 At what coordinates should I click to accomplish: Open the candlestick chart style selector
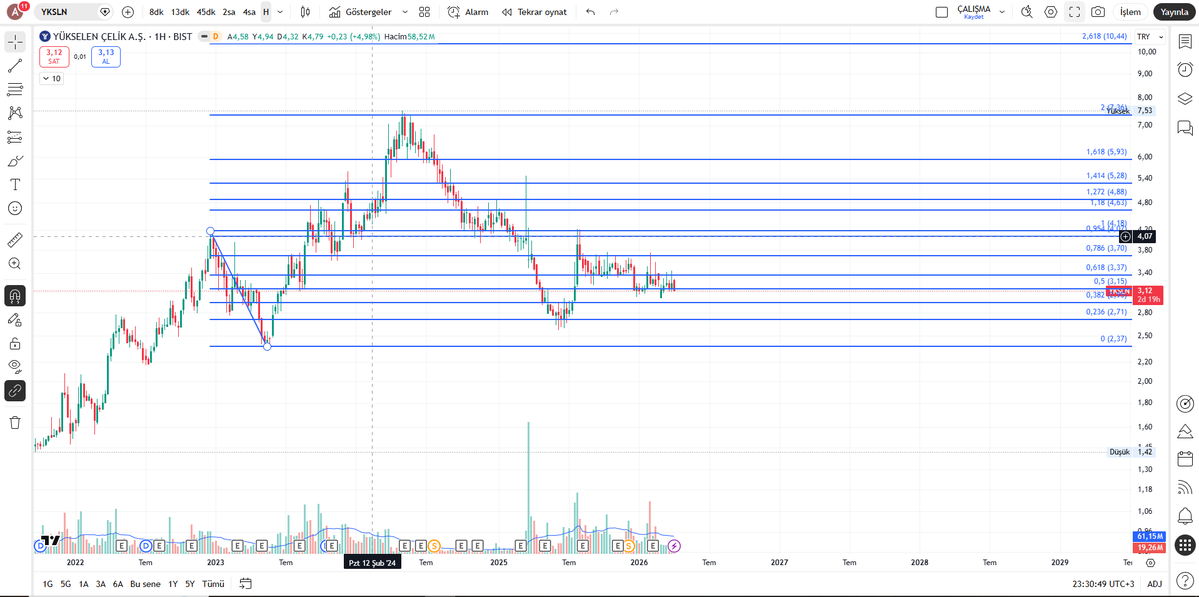coord(305,12)
